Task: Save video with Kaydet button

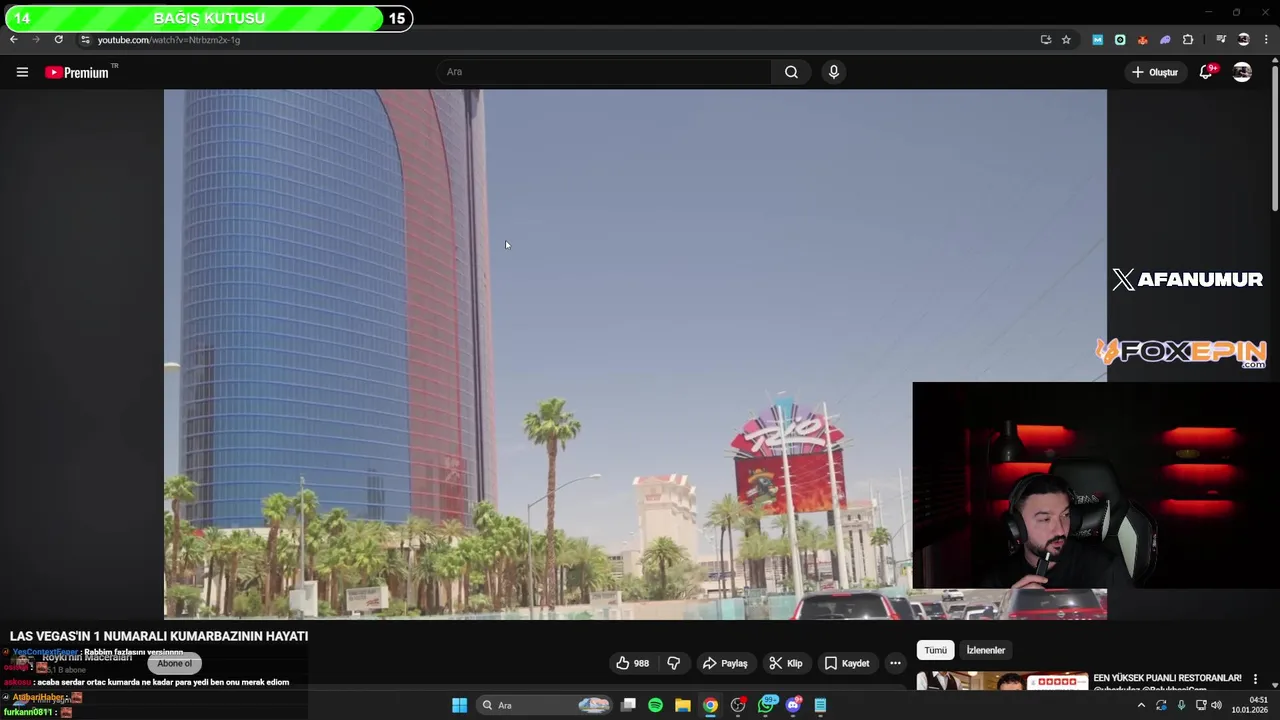Action: tap(846, 663)
